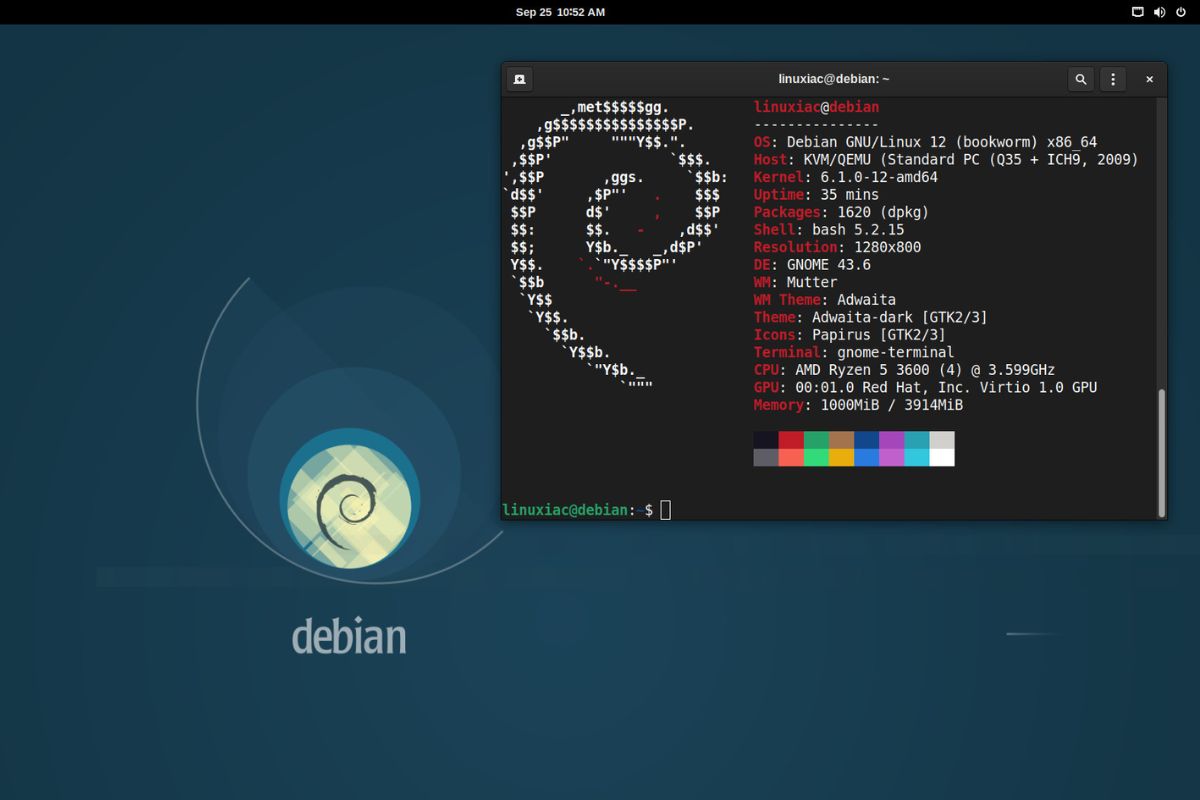Click the red "linuxiac@debian" neofetch header
Viewport: 1200px width, 800px height.
[x=816, y=107]
